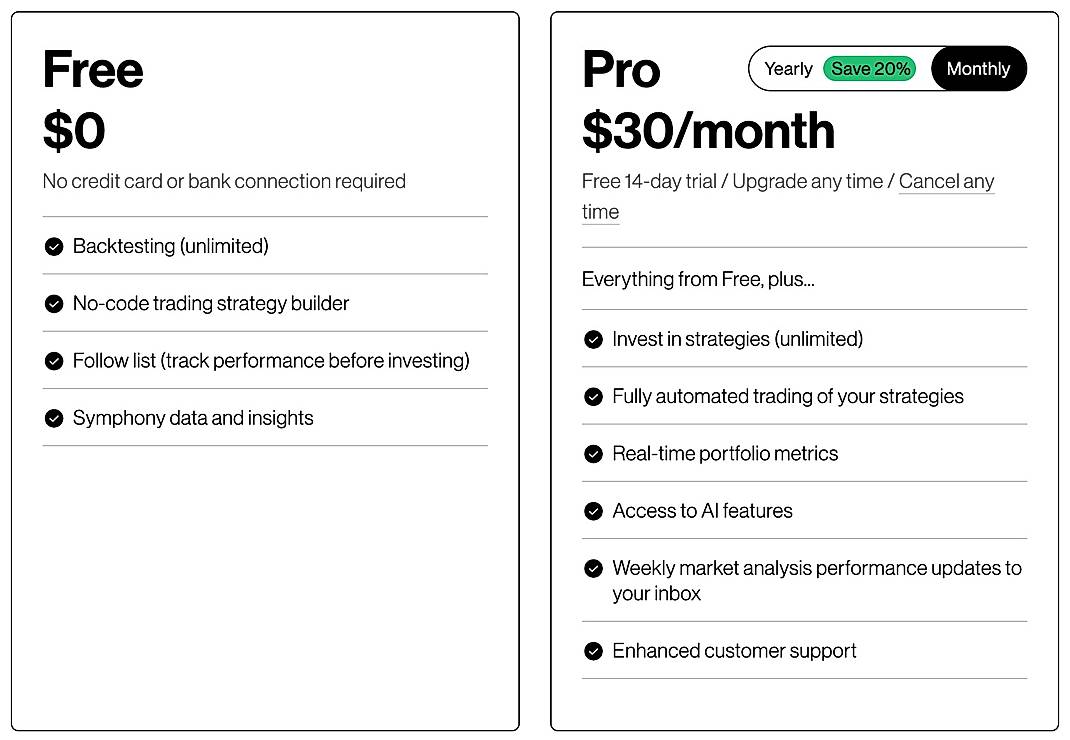Click the Everything from Free, plus text
The width and height of the screenshot is (1070, 740).
click(x=697, y=279)
